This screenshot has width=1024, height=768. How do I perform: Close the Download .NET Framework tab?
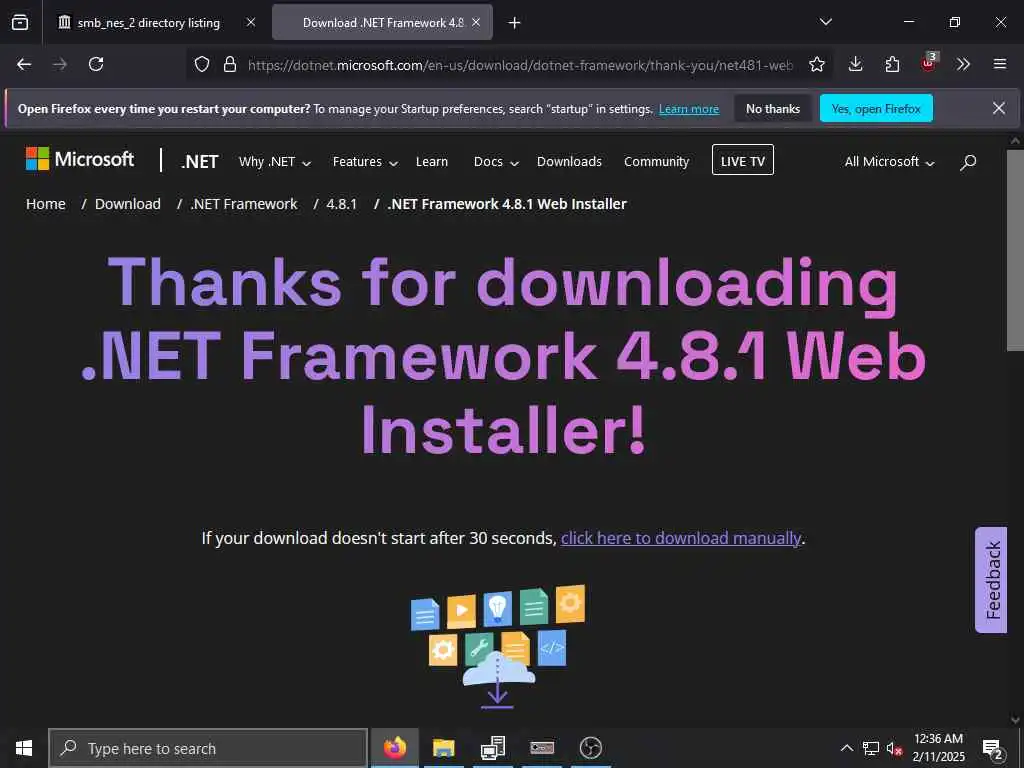(x=476, y=22)
